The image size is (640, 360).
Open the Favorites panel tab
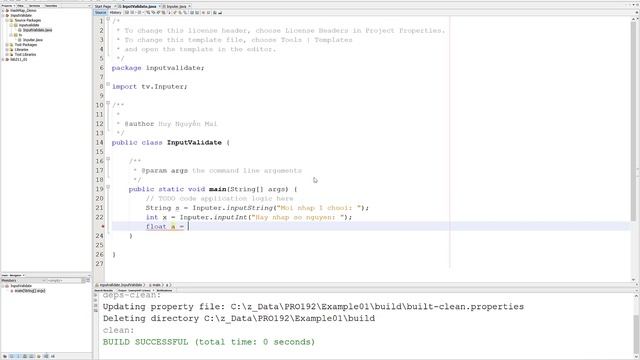tap(51, 6)
